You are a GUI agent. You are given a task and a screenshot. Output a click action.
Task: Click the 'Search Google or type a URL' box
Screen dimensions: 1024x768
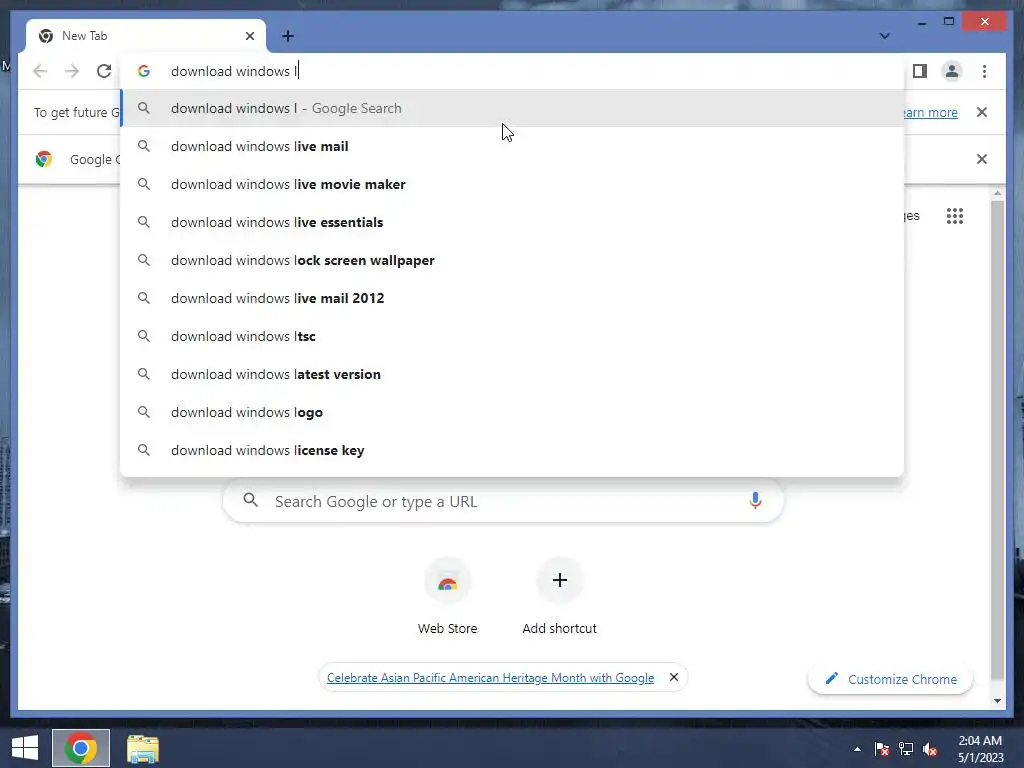click(503, 502)
